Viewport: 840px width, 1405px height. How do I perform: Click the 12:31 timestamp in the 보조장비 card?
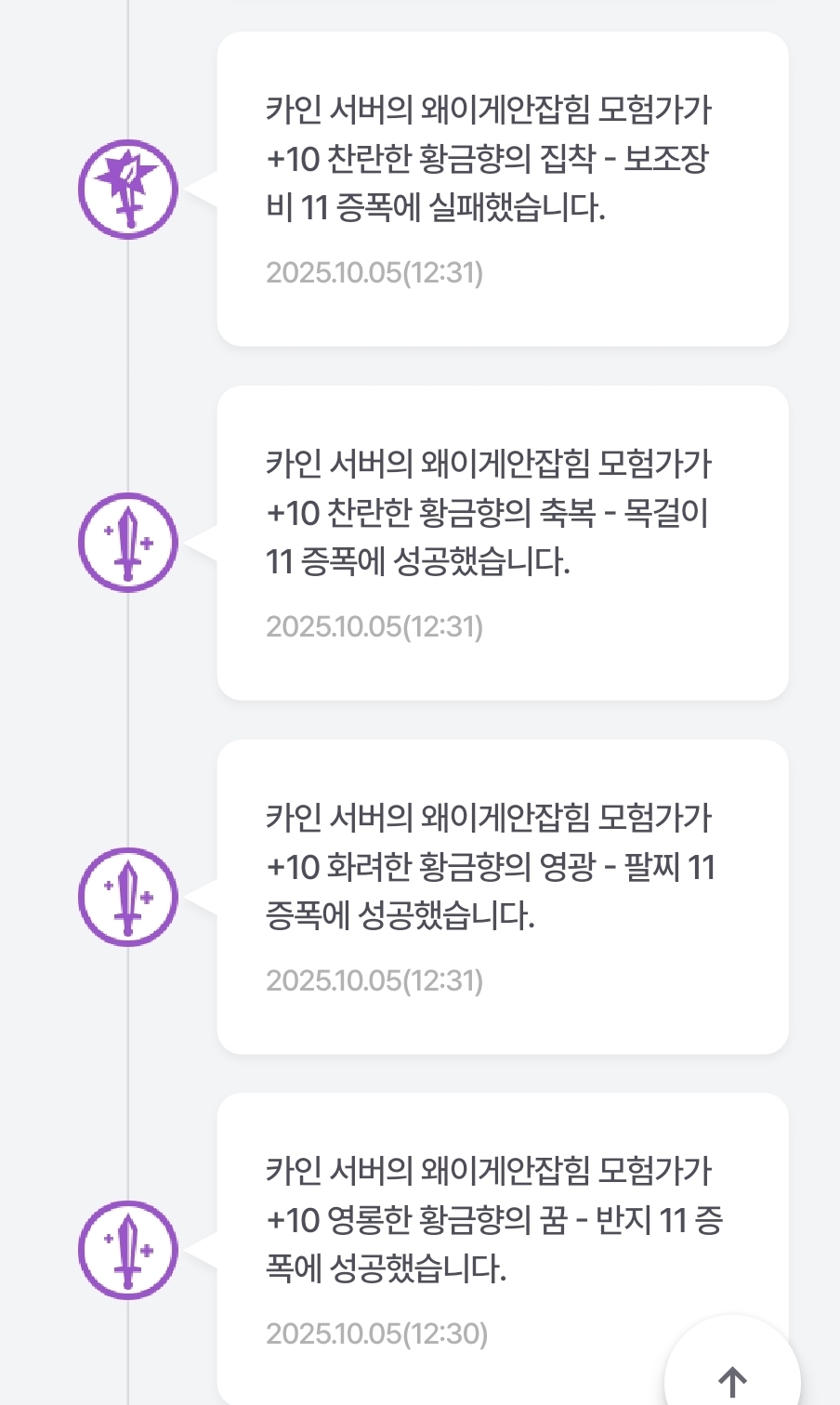point(374,272)
